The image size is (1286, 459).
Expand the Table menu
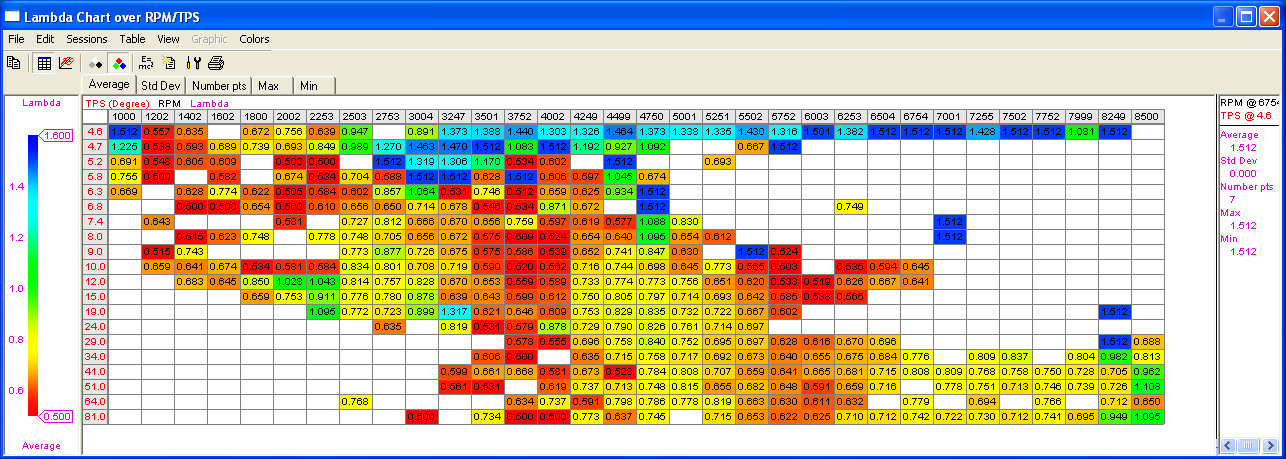click(x=132, y=39)
